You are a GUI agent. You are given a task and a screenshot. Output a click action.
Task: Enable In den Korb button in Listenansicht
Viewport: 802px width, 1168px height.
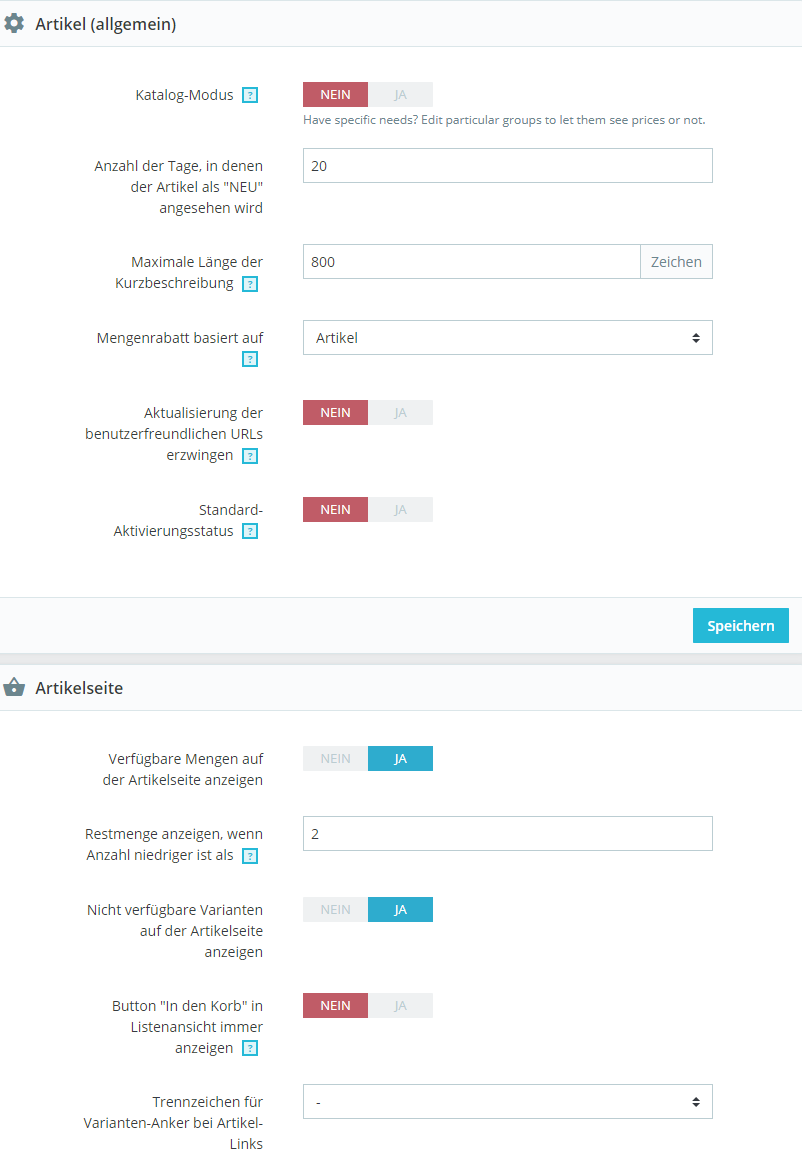coord(401,1006)
